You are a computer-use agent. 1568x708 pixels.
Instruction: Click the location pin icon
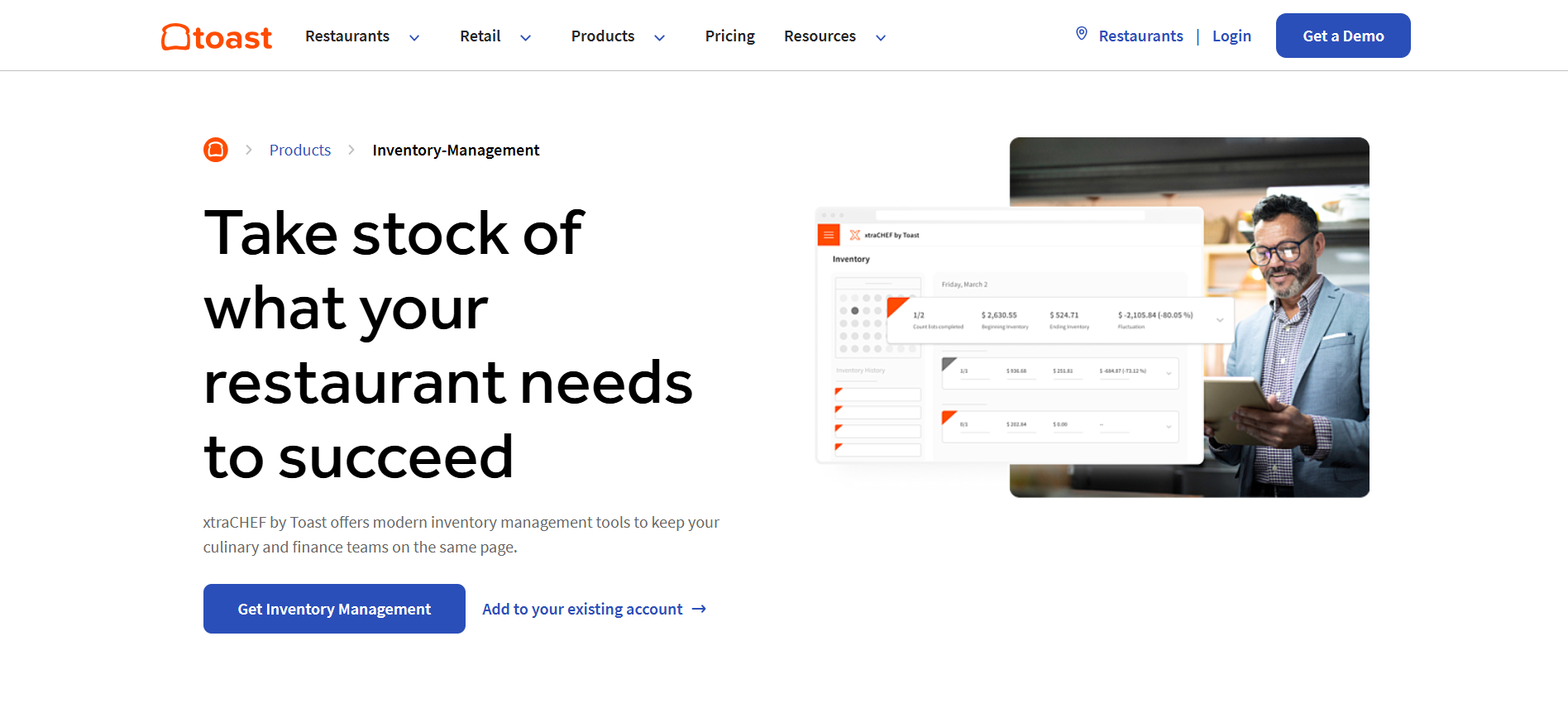(x=1081, y=34)
